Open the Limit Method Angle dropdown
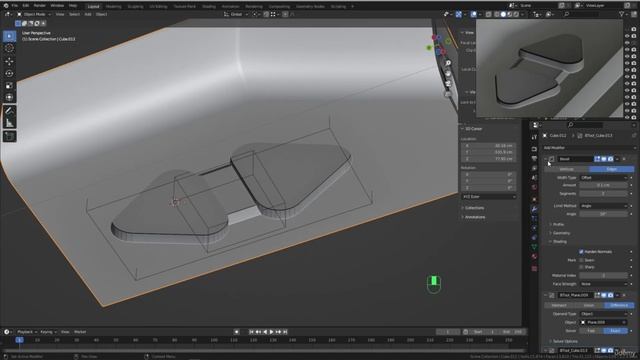 tap(604, 206)
